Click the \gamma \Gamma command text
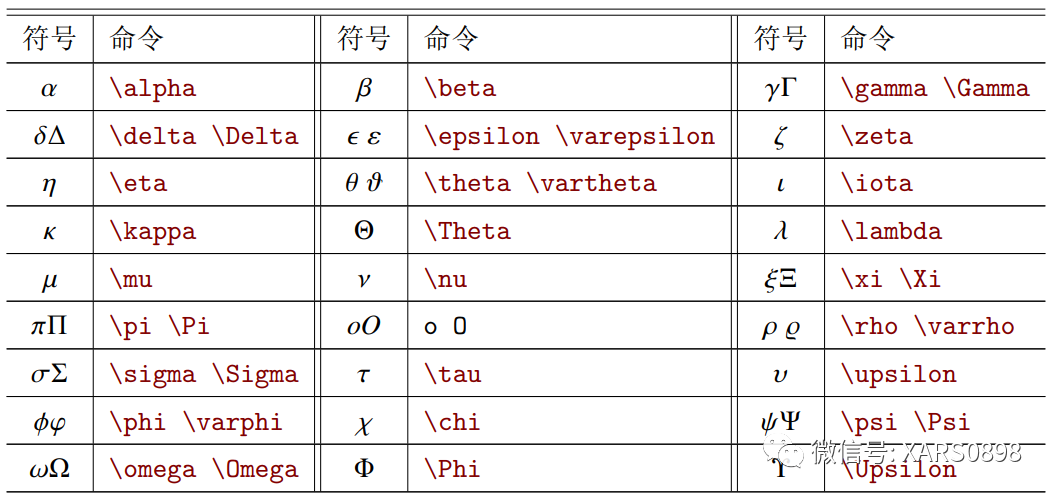 (935, 88)
